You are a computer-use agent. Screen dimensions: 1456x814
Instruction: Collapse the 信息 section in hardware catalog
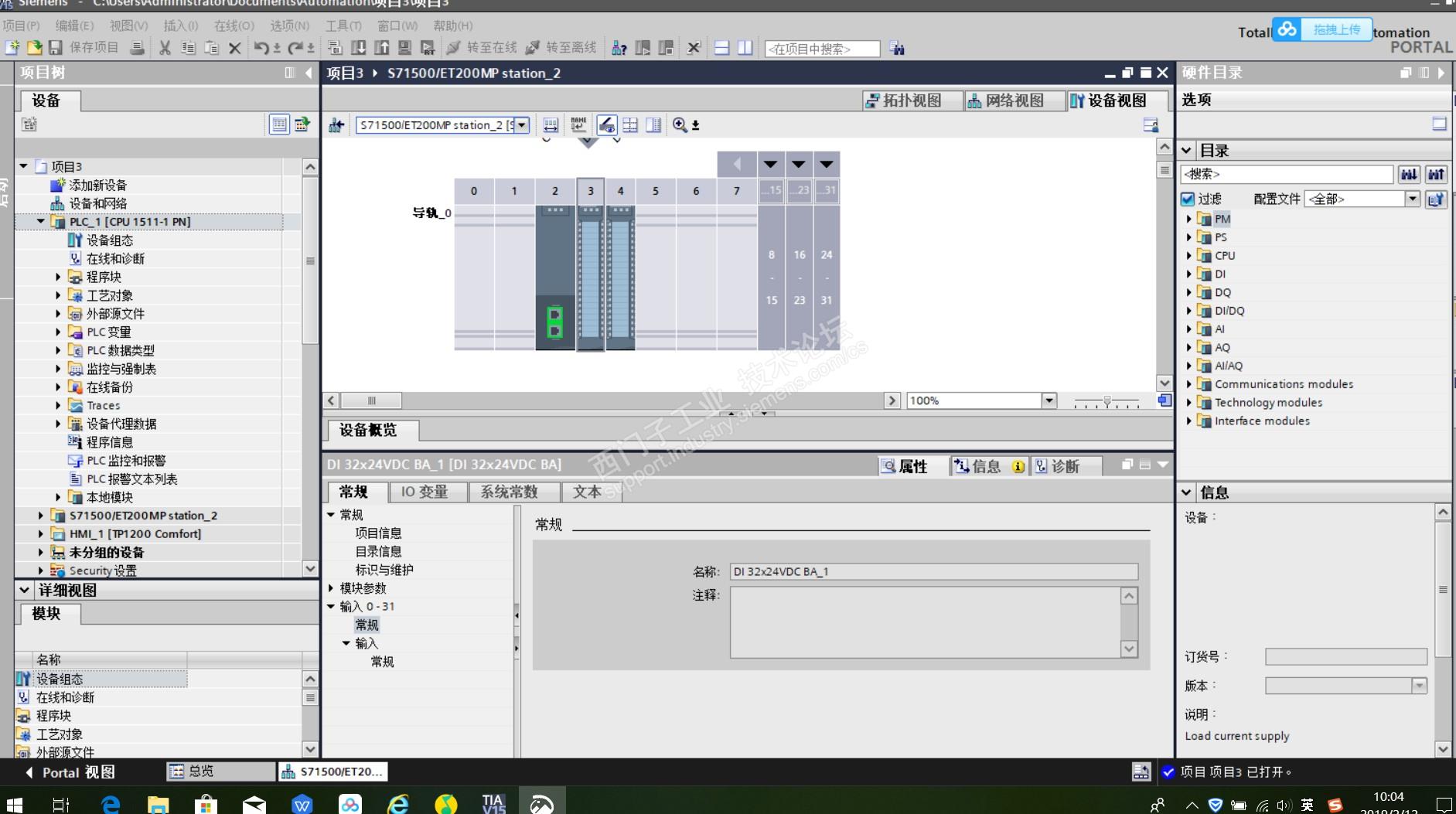pyautogui.click(x=1187, y=492)
